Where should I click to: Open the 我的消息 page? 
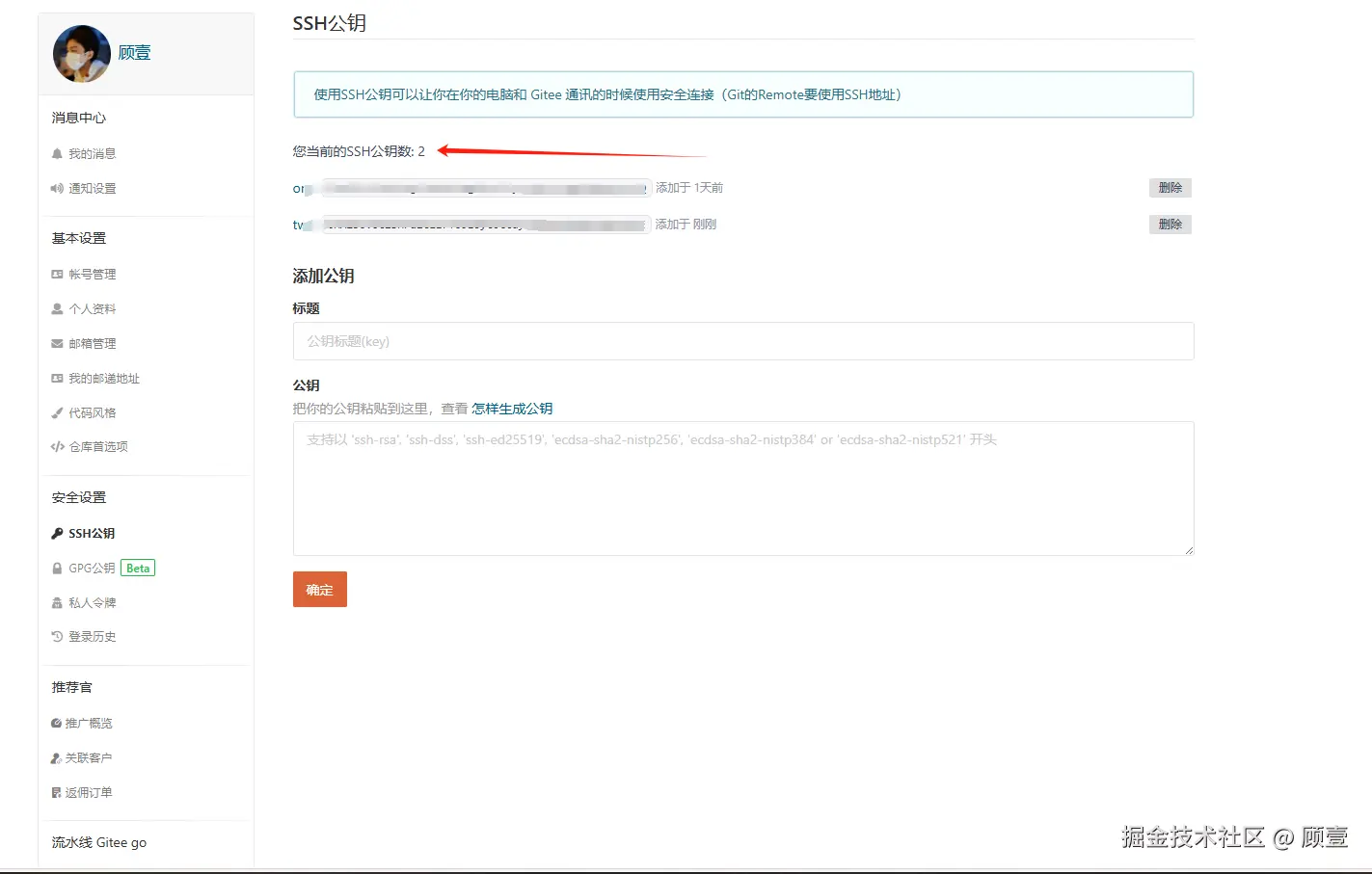92,154
